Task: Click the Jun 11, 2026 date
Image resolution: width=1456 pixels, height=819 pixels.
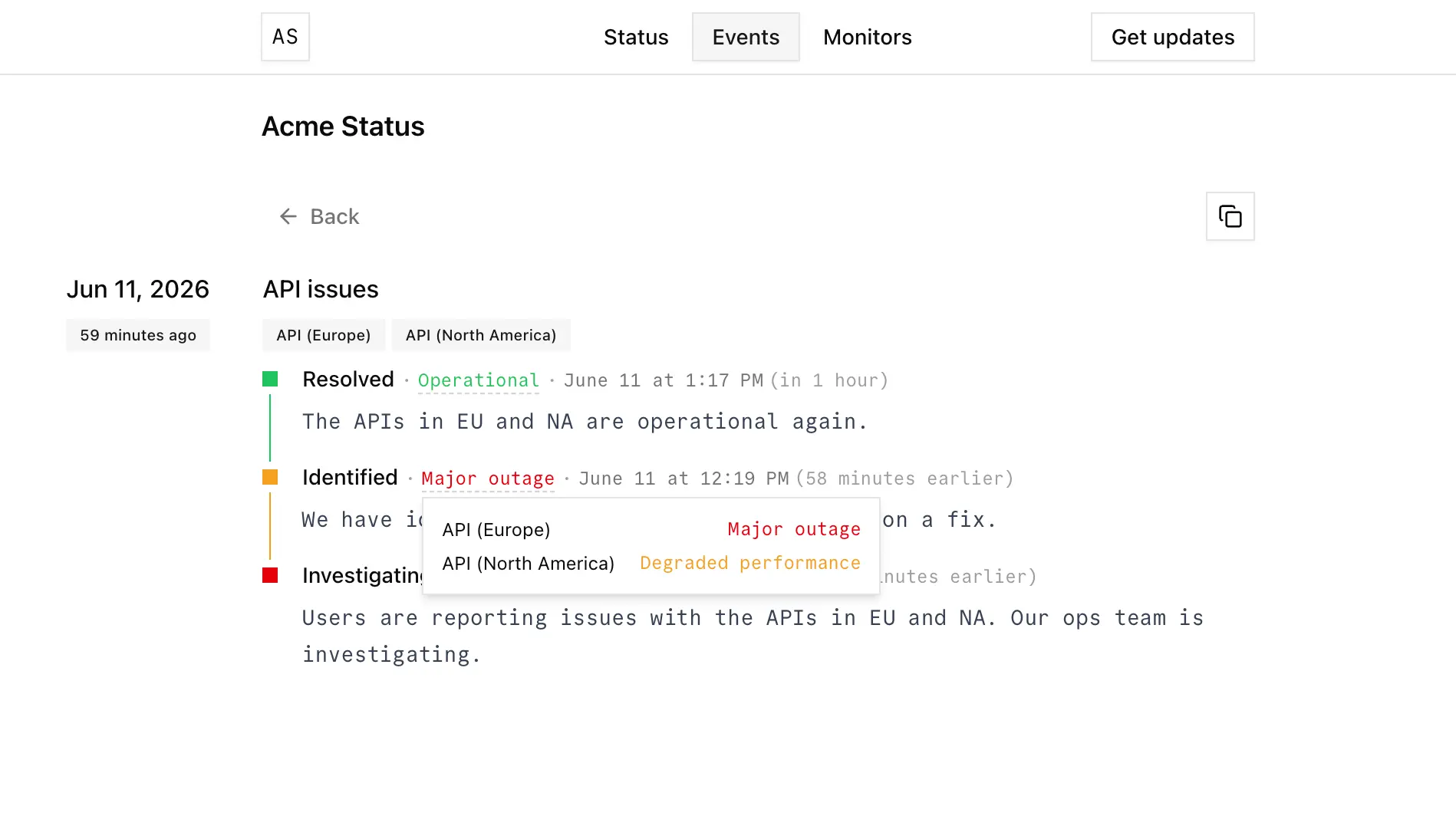Action: [138, 289]
